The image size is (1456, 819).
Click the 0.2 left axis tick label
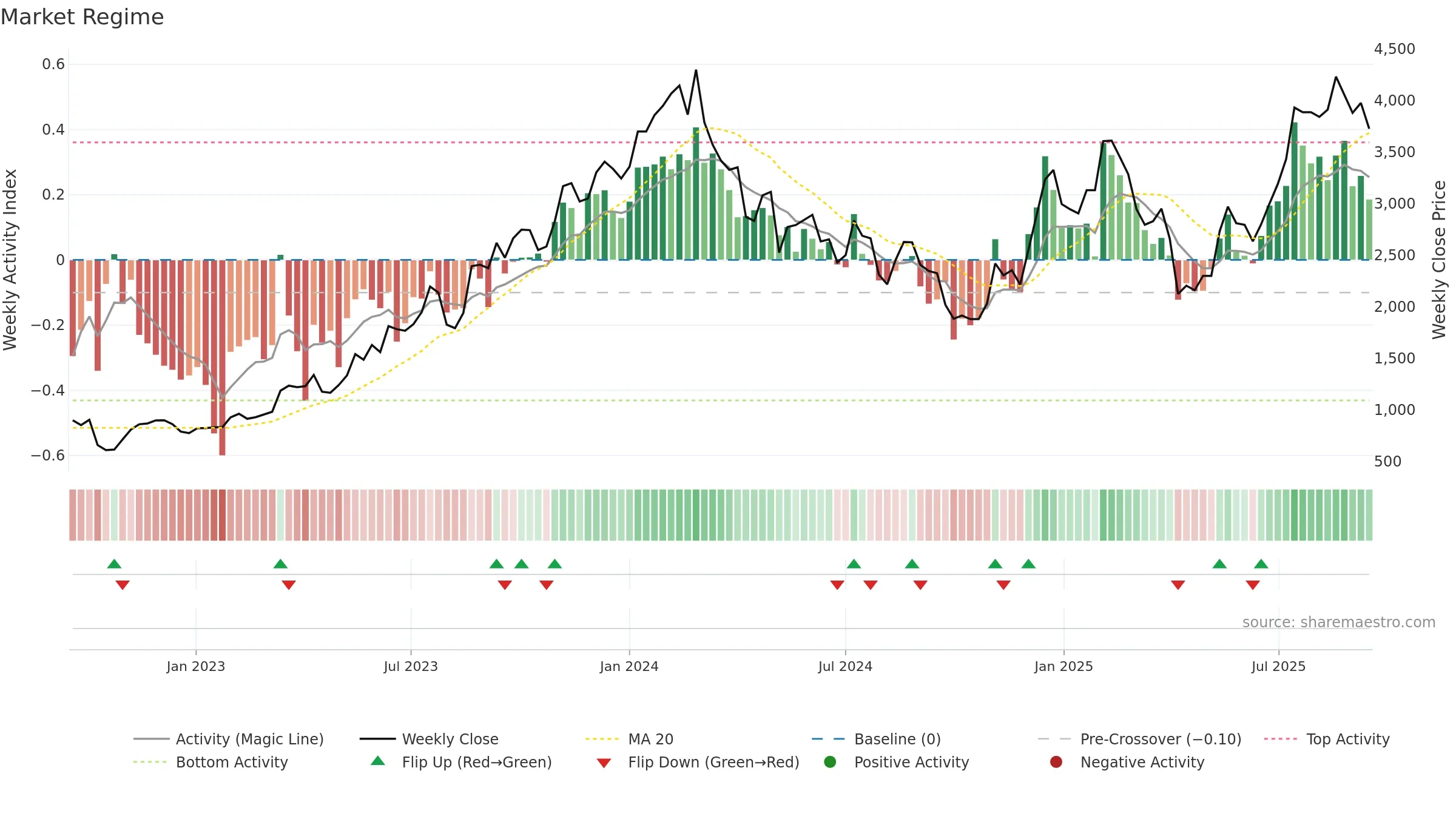(53, 195)
